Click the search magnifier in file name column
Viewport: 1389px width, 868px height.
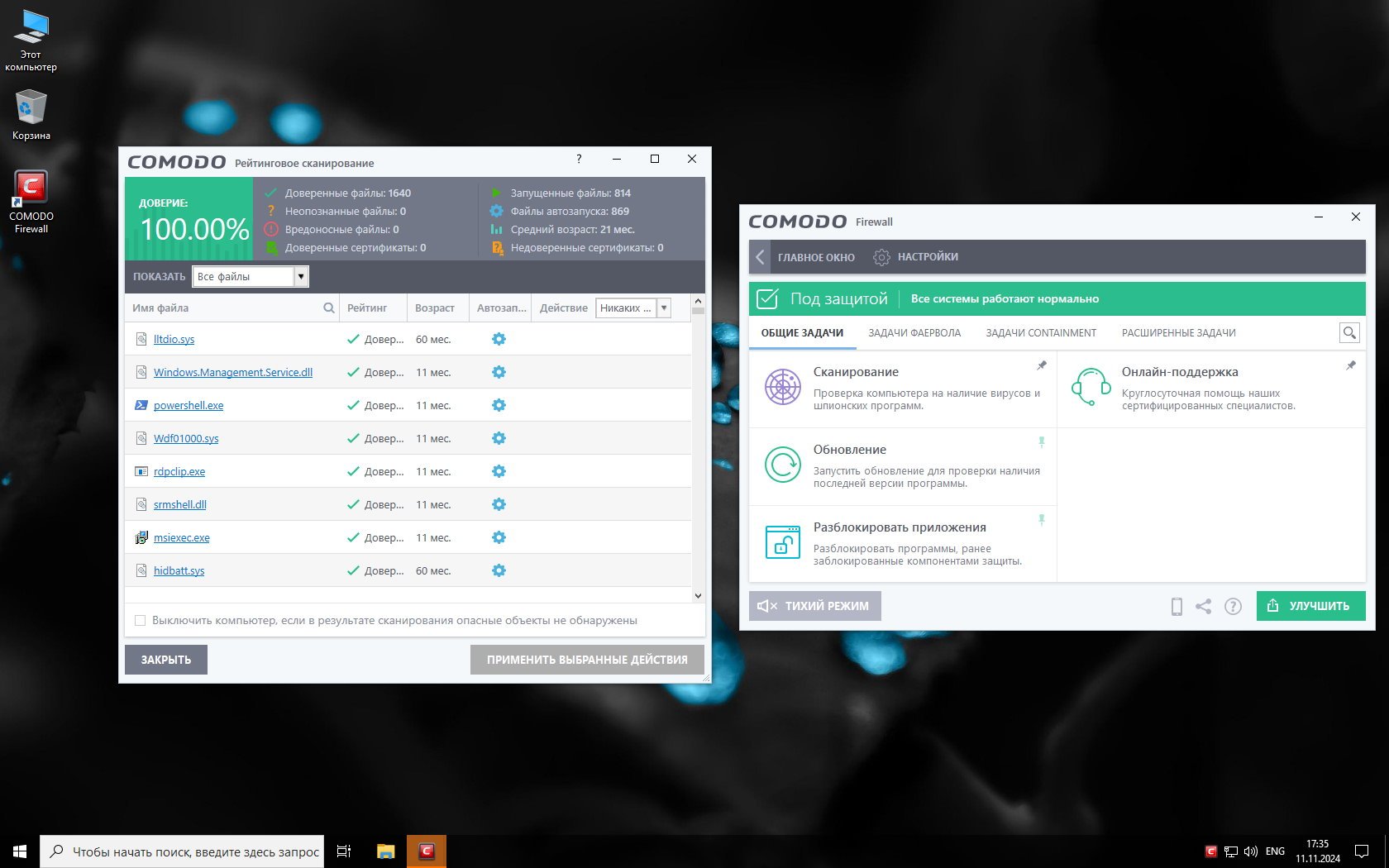329,308
